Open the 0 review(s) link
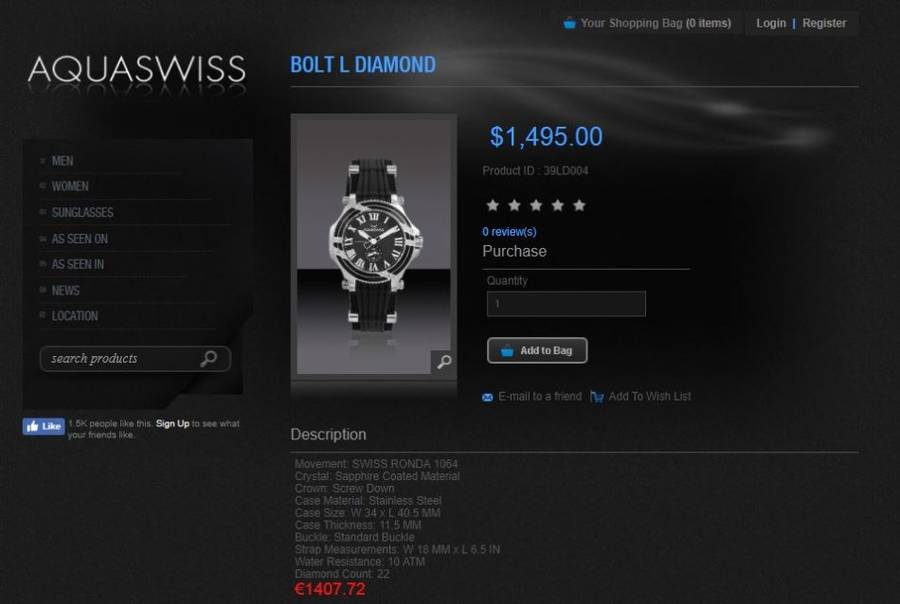The width and height of the screenshot is (900, 604). (509, 231)
